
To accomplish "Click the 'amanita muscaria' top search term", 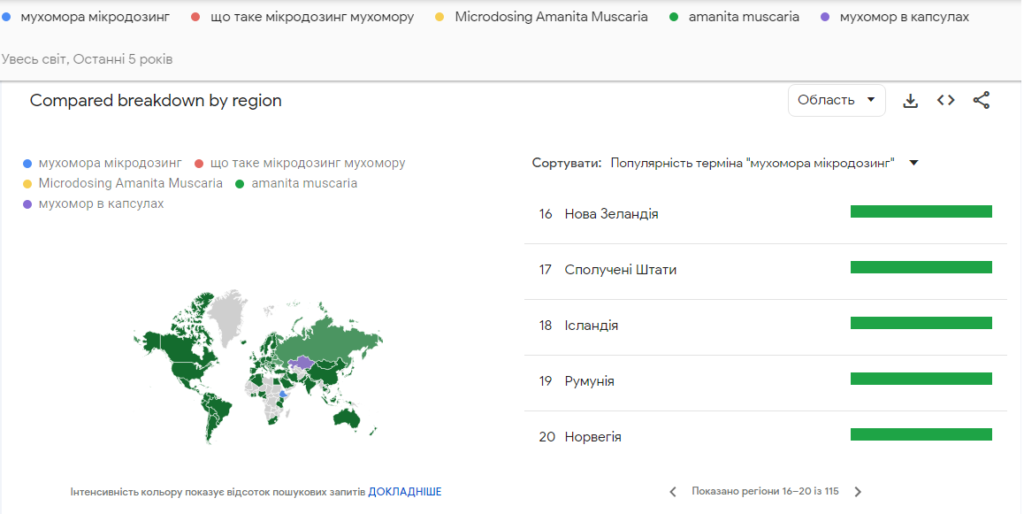I will point(743,17).
